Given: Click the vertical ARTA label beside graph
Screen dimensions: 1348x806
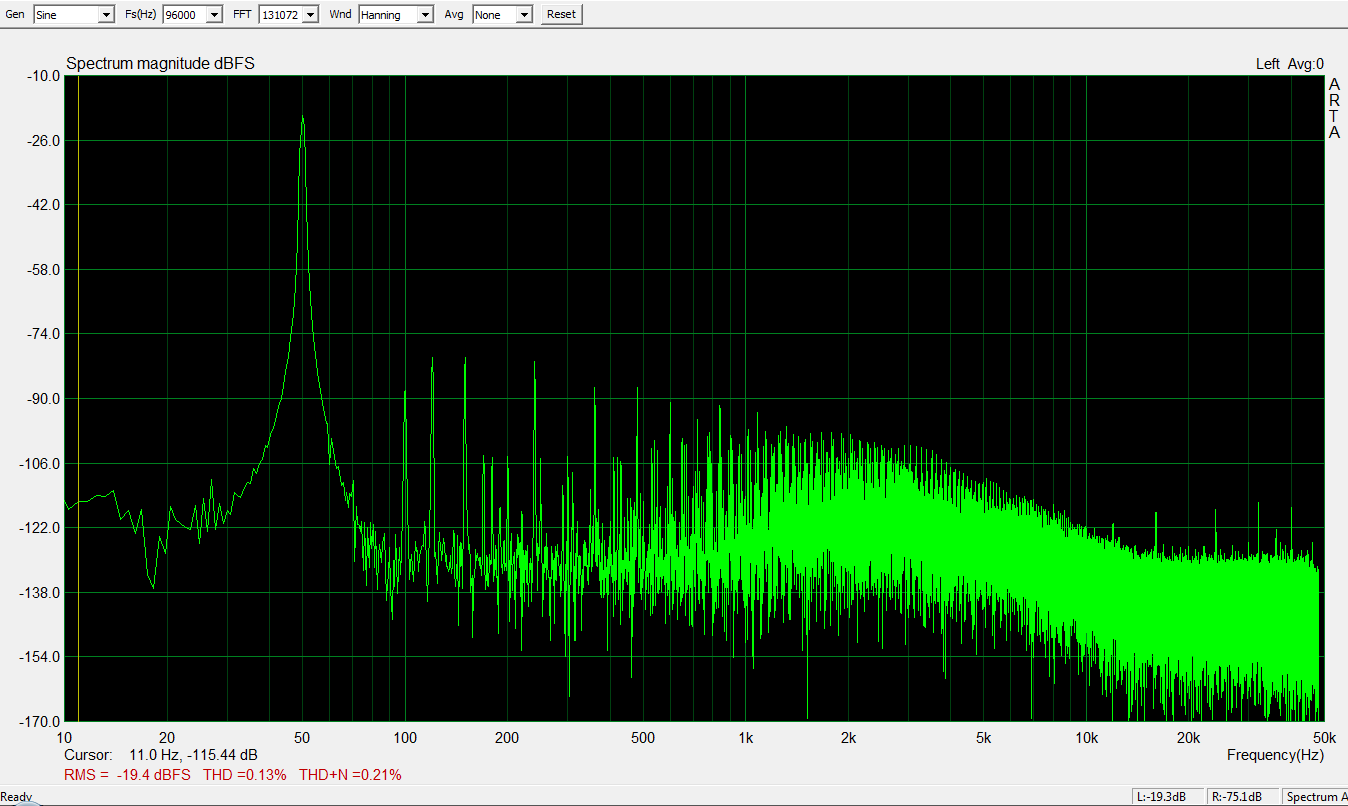Looking at the screenshot, I should coord(1334,109).
